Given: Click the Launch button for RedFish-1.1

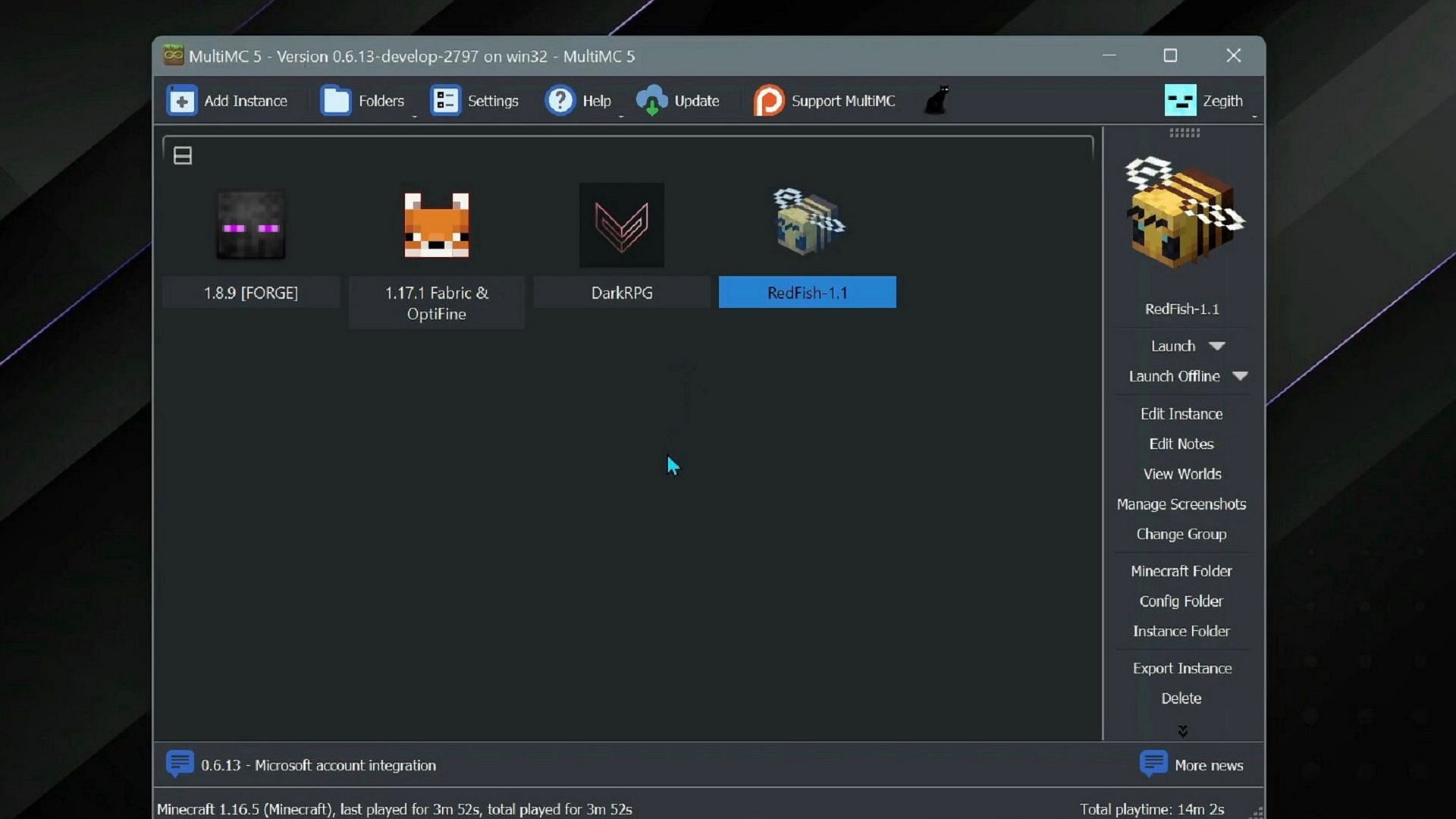Looking at the screenshot, I should [x=1172, y=345].
